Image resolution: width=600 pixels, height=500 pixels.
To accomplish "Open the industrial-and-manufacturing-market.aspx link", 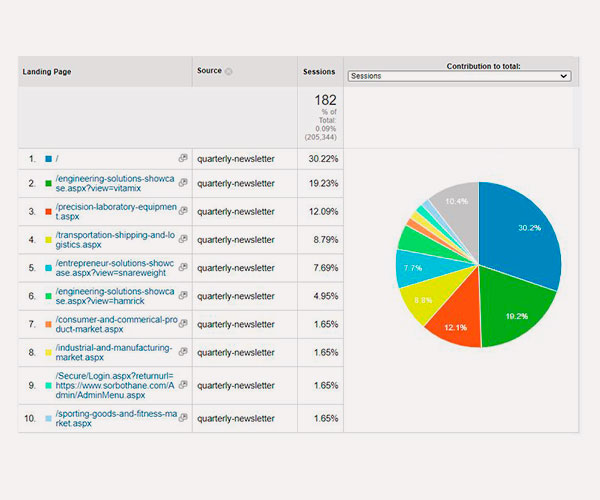I will pos(114,352).
